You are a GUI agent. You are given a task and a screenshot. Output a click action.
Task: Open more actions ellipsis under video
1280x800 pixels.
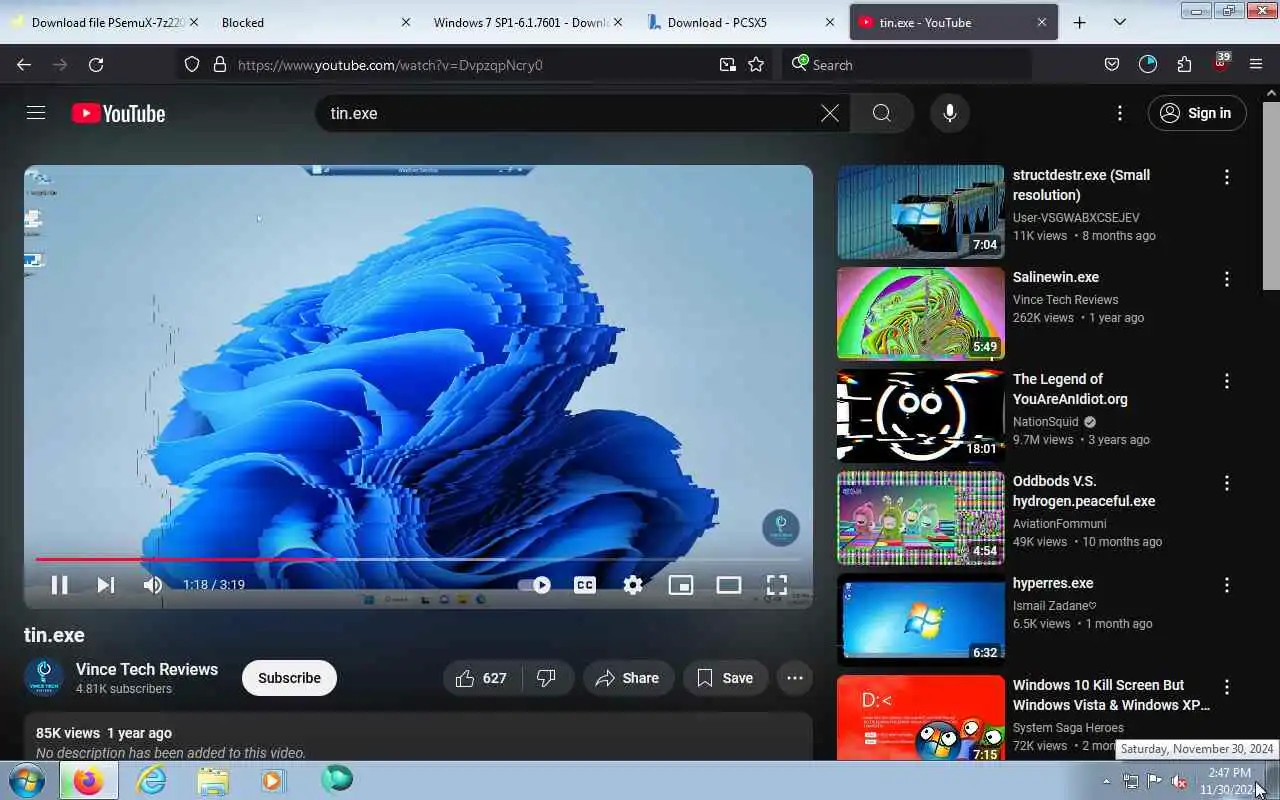tap(795, 678)
